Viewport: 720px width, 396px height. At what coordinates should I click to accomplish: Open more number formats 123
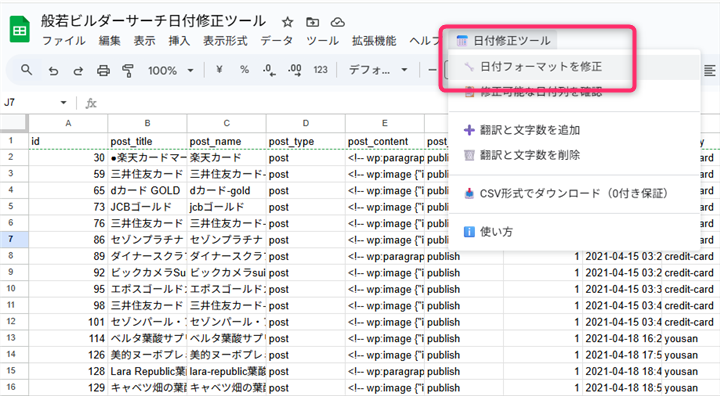click(320, 70)
